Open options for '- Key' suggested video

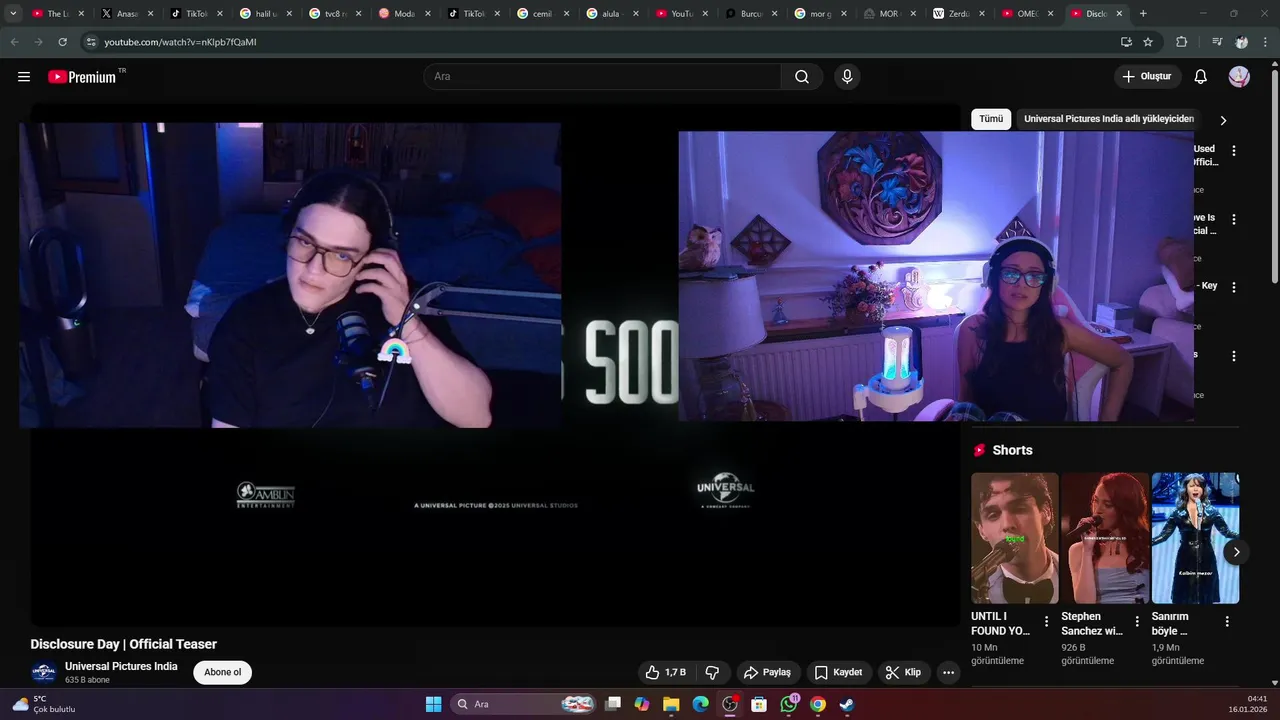click(1233, 287)
